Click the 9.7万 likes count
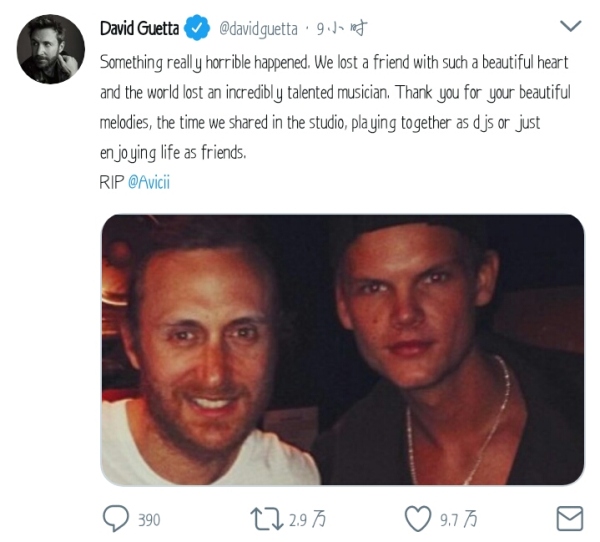Viewport: 600px width, 542px height. pyautogui.click(x=458, y=520)
